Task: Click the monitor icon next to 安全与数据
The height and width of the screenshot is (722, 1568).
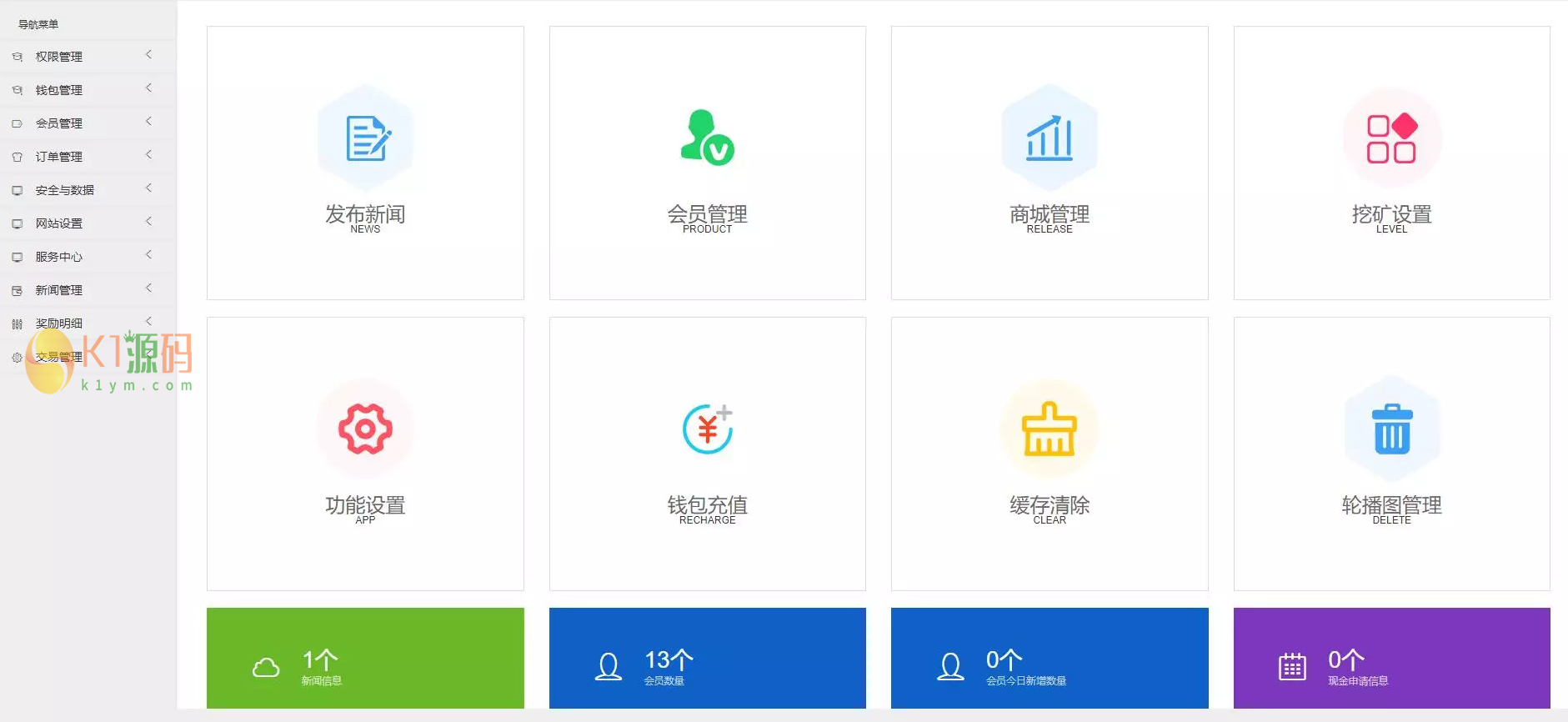Action: pyautogui.click(x=17, y=190)
